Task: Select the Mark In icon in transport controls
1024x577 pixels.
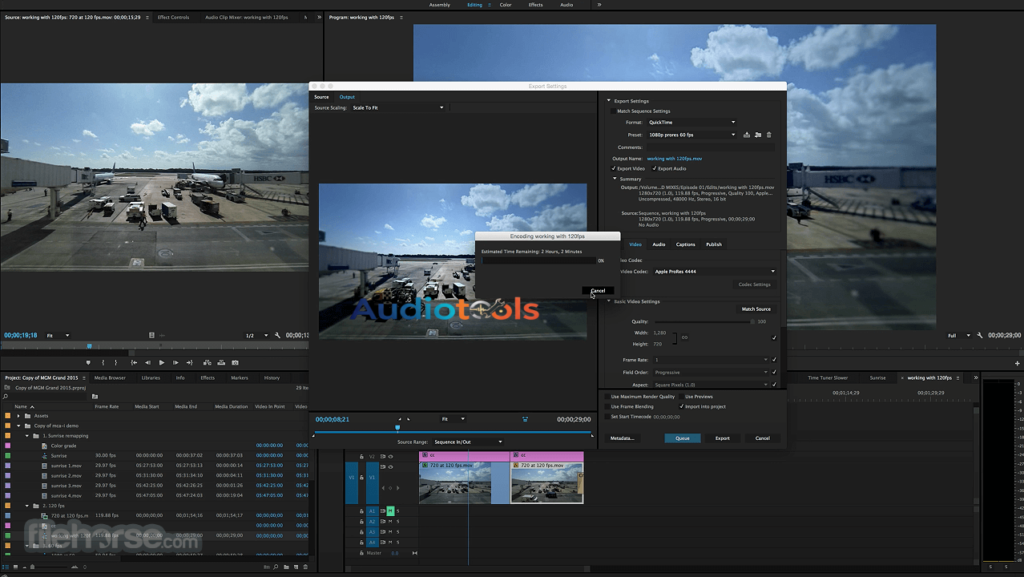Action: tap(103, 362)
